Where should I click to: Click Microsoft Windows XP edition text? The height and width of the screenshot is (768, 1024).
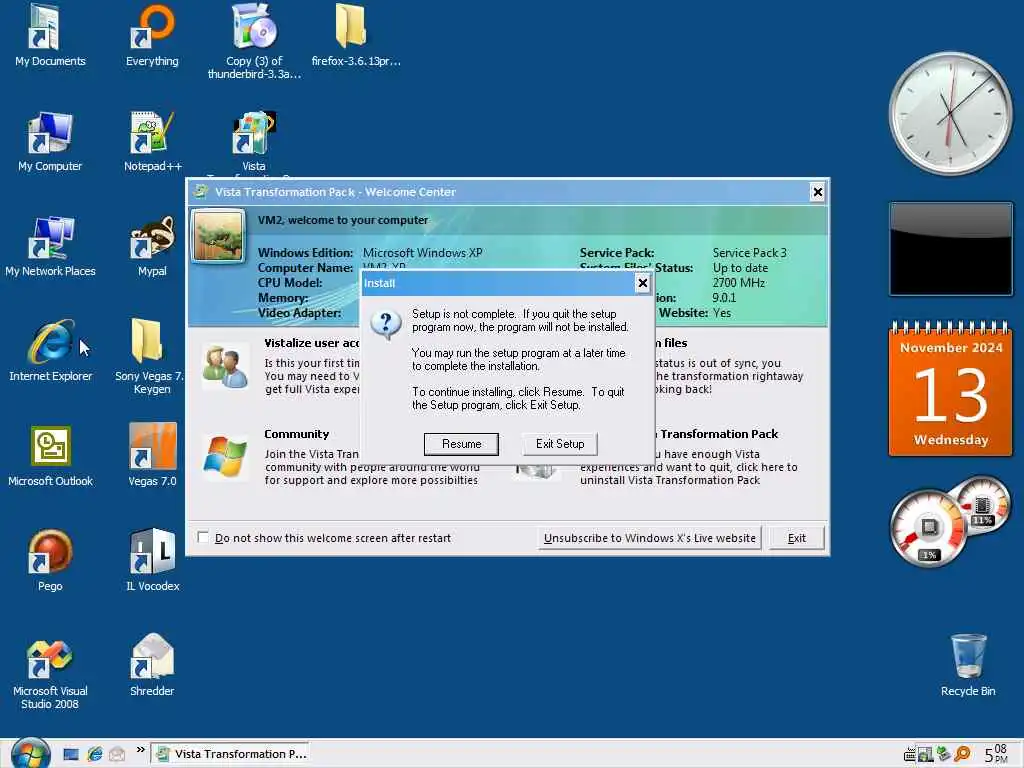coord(423,253)
